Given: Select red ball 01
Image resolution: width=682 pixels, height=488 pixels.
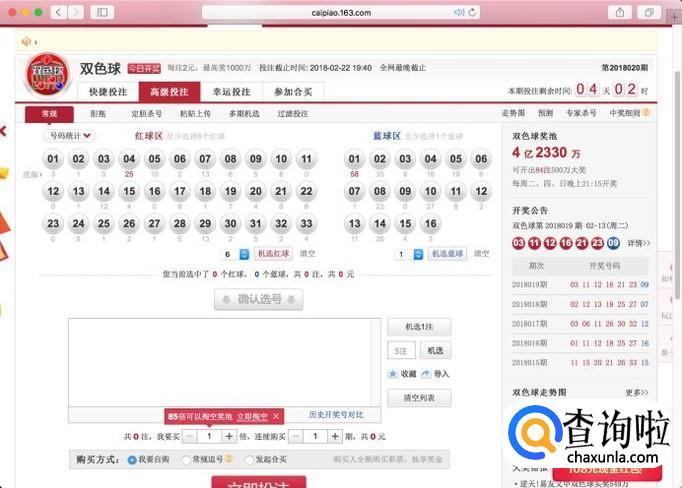Looking at the screenshot, I should (53, 159).
